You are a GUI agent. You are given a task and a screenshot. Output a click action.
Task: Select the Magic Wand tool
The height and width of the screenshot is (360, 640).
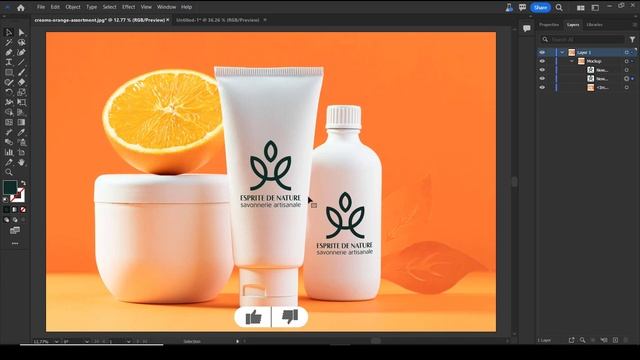(x=9, y=42)
